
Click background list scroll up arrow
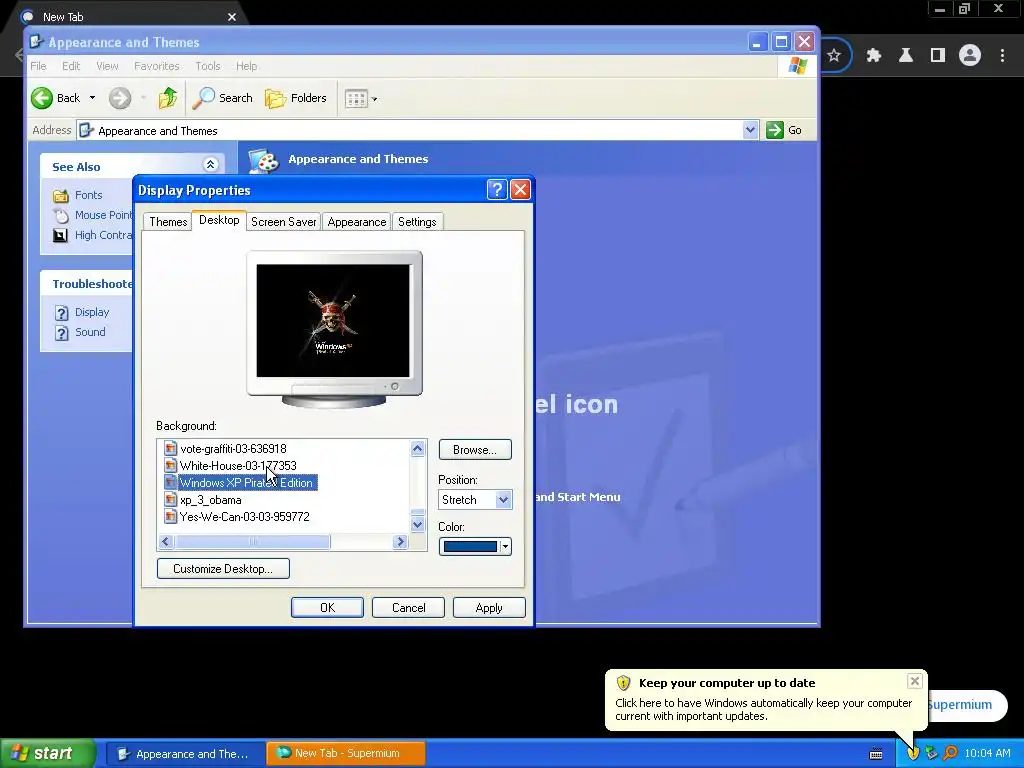click(417, 448)
